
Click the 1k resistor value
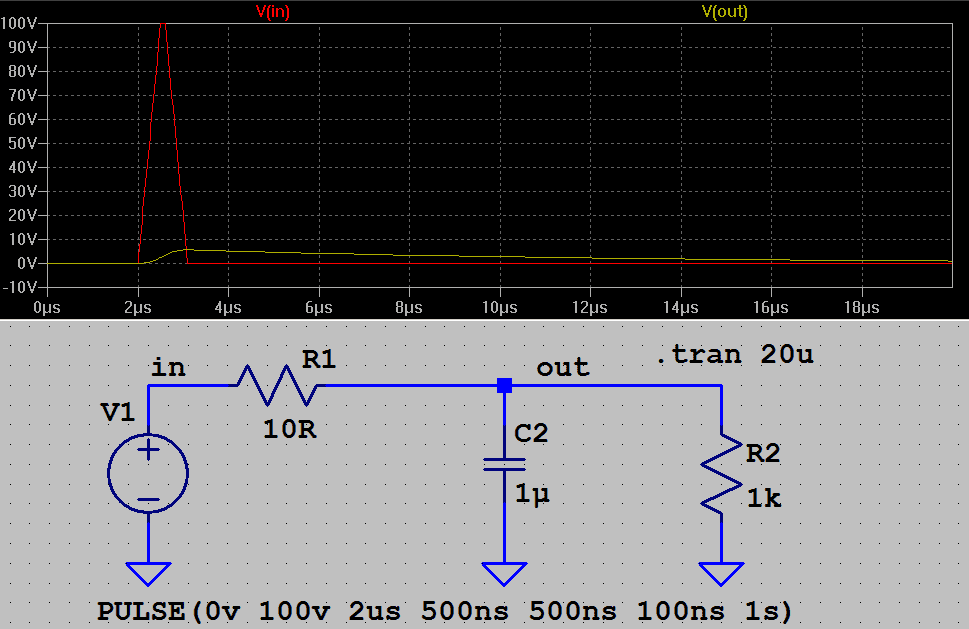[x=764, y=498]
